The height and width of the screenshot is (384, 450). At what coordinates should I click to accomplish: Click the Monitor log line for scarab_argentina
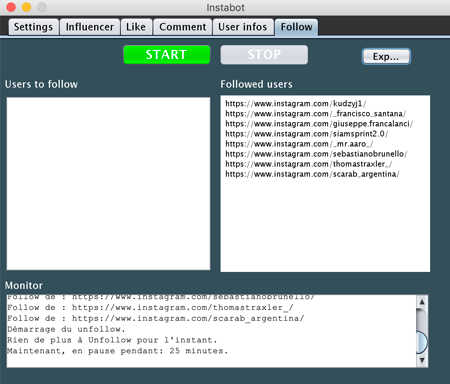coord(156,318)
